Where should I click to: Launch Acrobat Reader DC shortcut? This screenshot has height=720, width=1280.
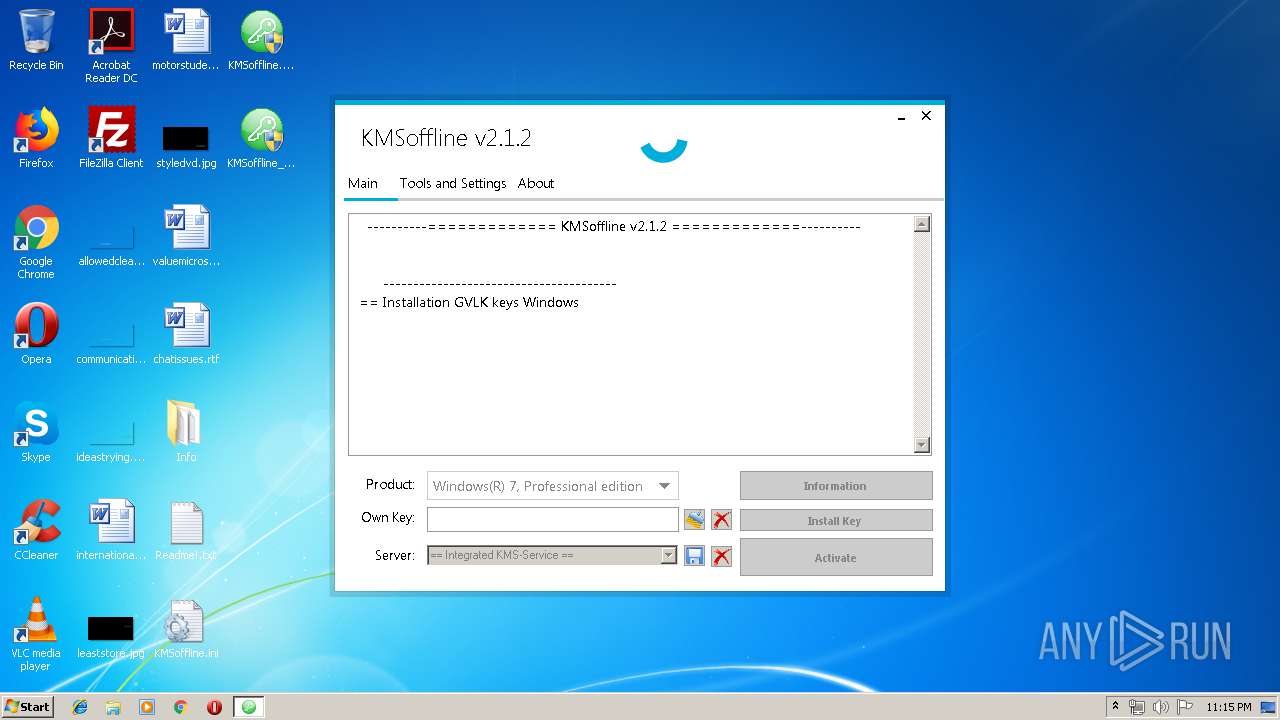(x=111, y=46)
